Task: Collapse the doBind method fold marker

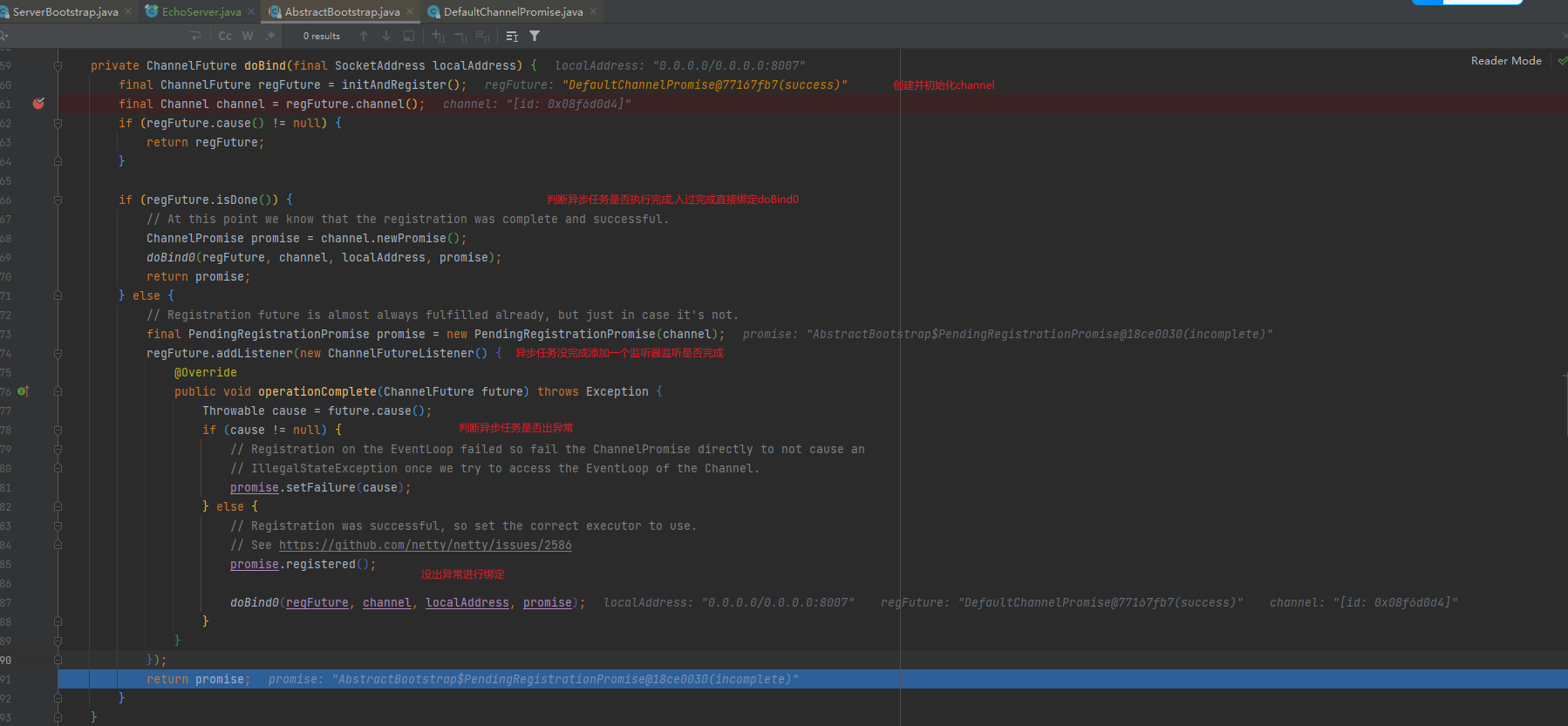Action: [x=58, y=65]
